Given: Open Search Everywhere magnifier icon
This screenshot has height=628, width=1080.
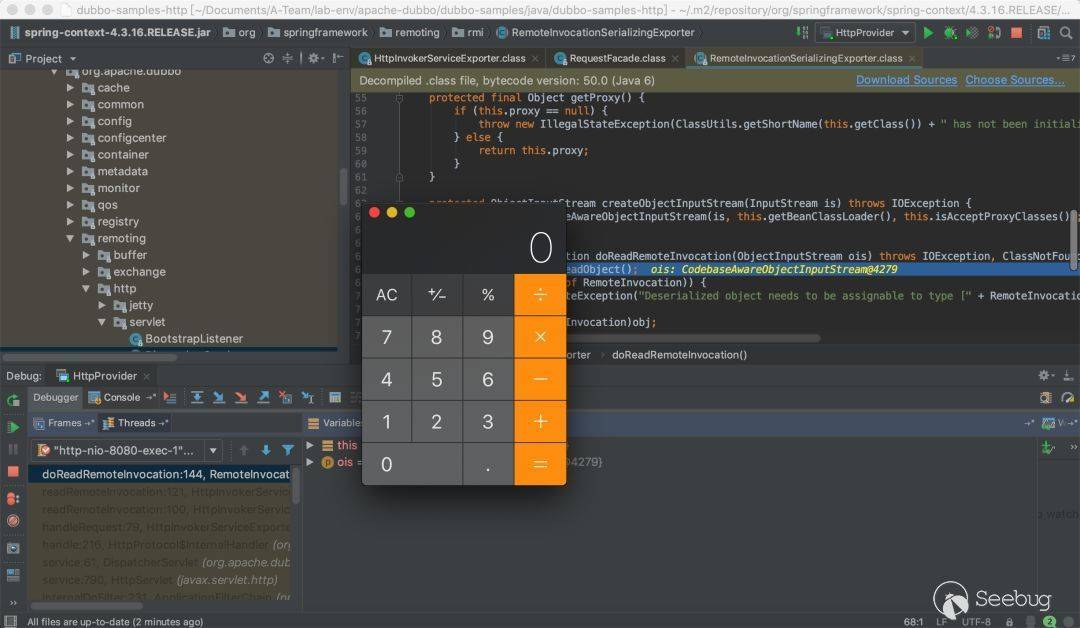Looking at the screenshot, I should [x=1067, y=33].
